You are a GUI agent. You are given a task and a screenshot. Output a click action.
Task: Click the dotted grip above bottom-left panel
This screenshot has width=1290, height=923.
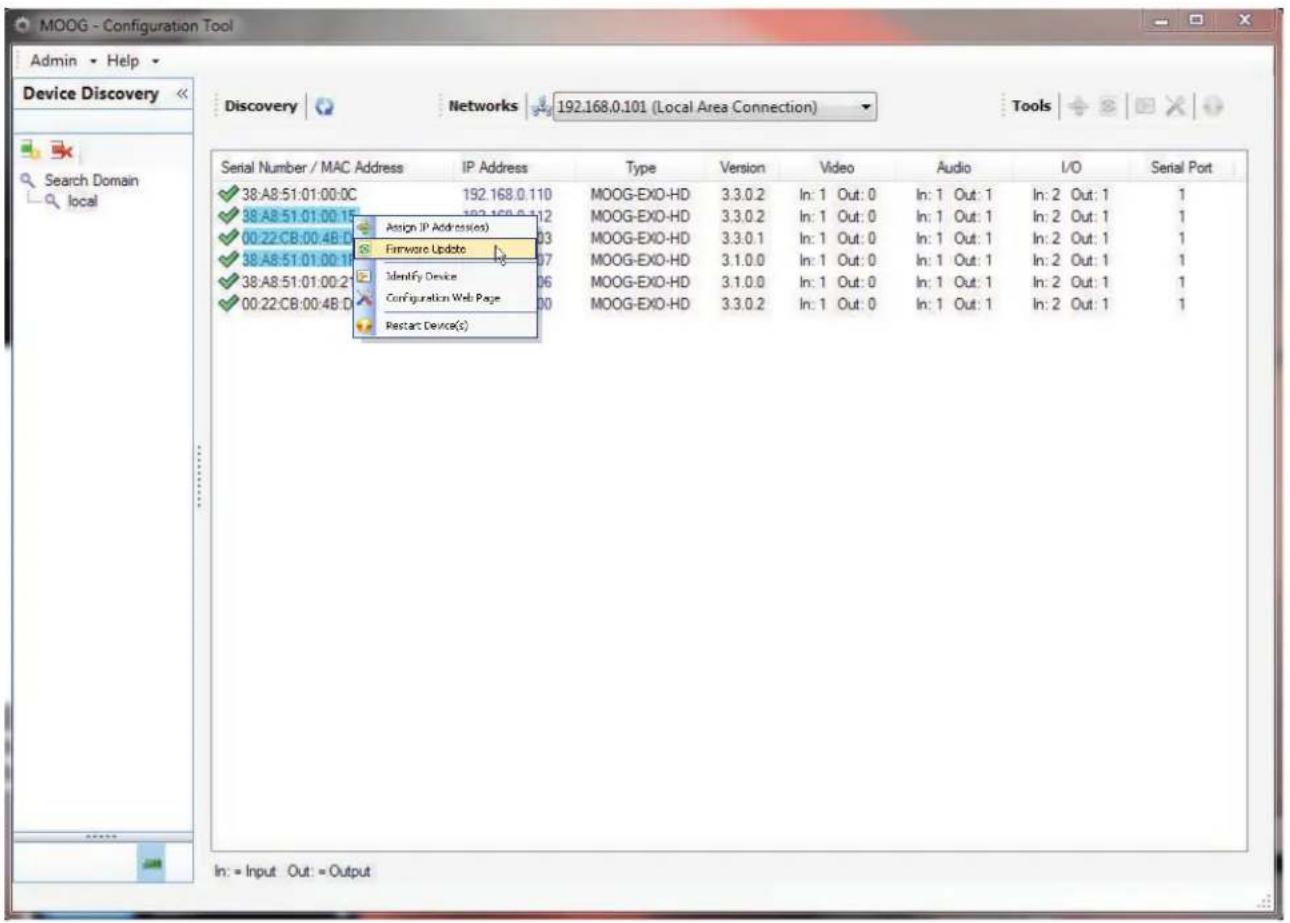100,839
